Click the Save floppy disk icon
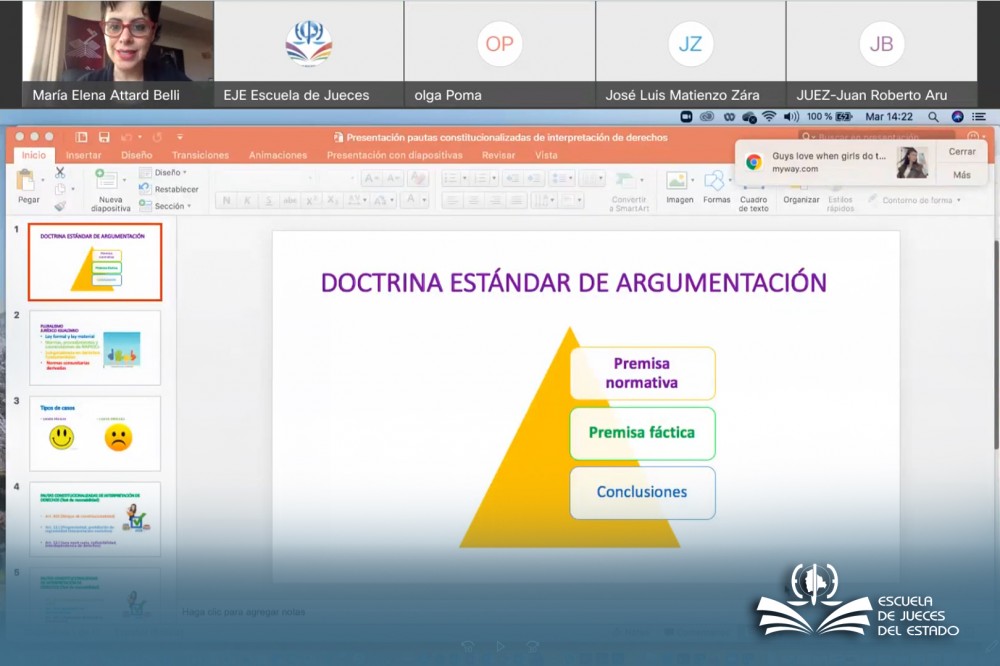This screenshot has width=1000, height=666. 104,137
